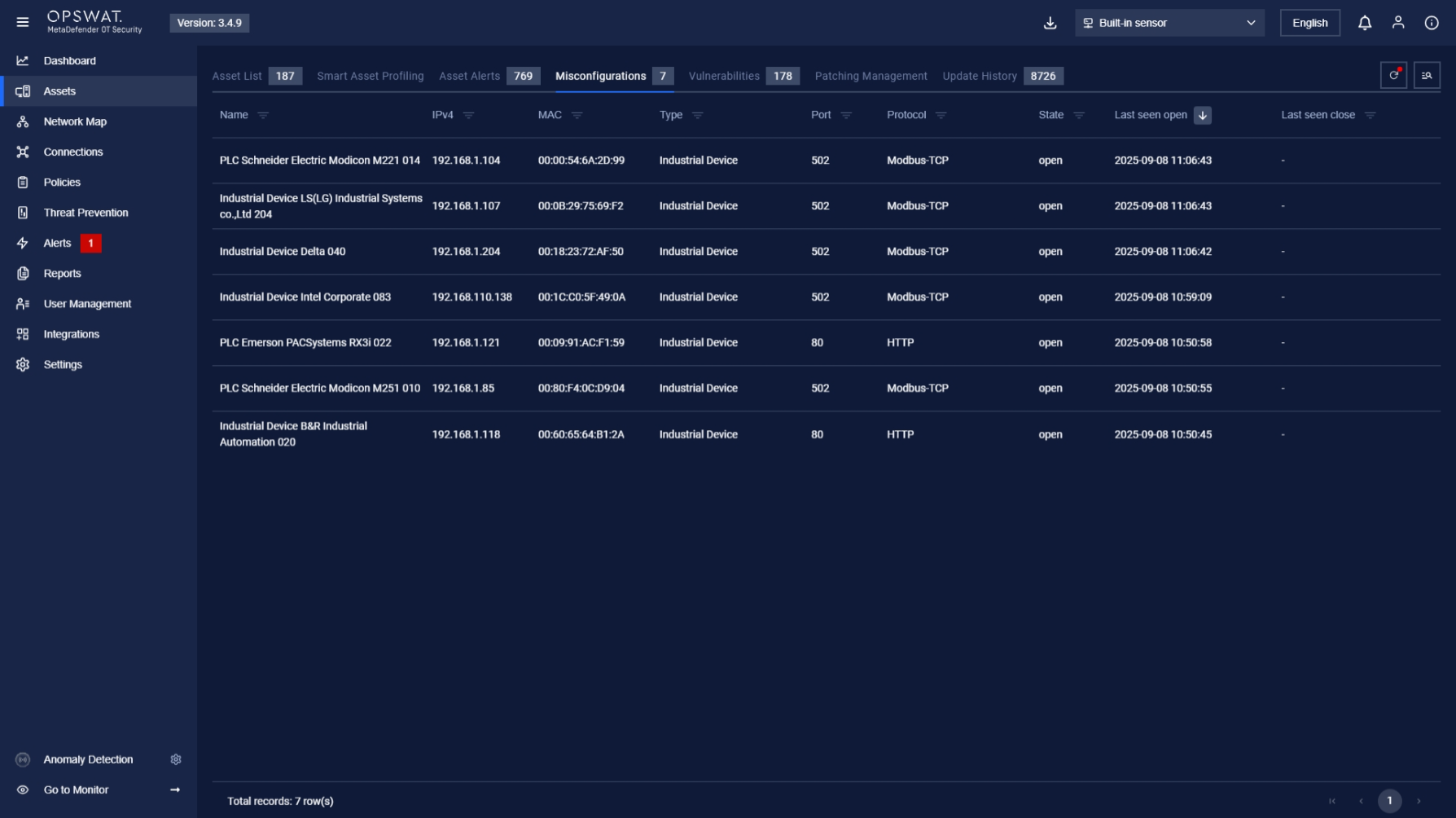Open Alerts in the sidebar
Viewport: 1456px width, 818px height.
pos(99,243)
